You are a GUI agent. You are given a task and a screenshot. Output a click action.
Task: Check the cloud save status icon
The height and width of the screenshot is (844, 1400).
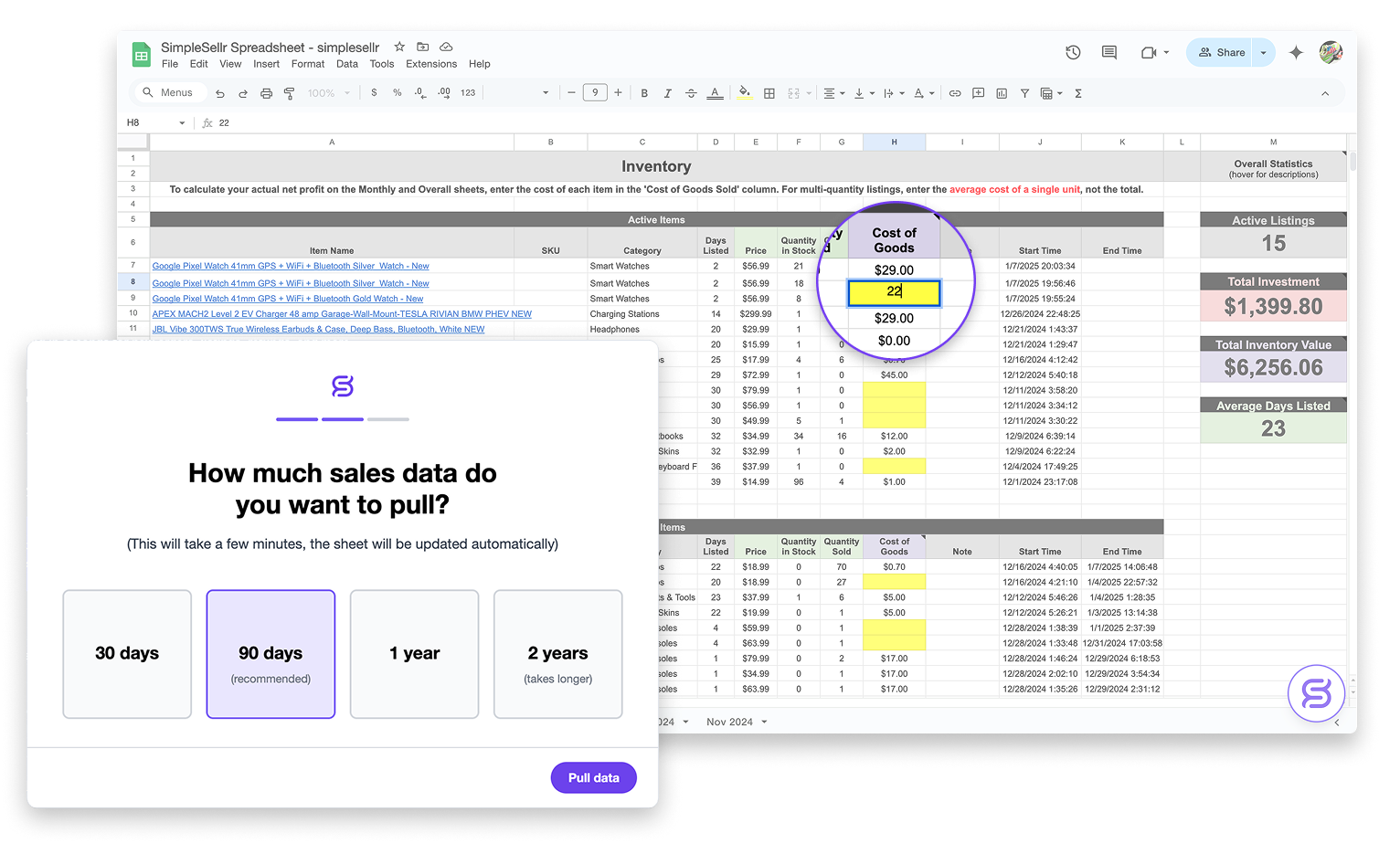(x=446, y=47)
